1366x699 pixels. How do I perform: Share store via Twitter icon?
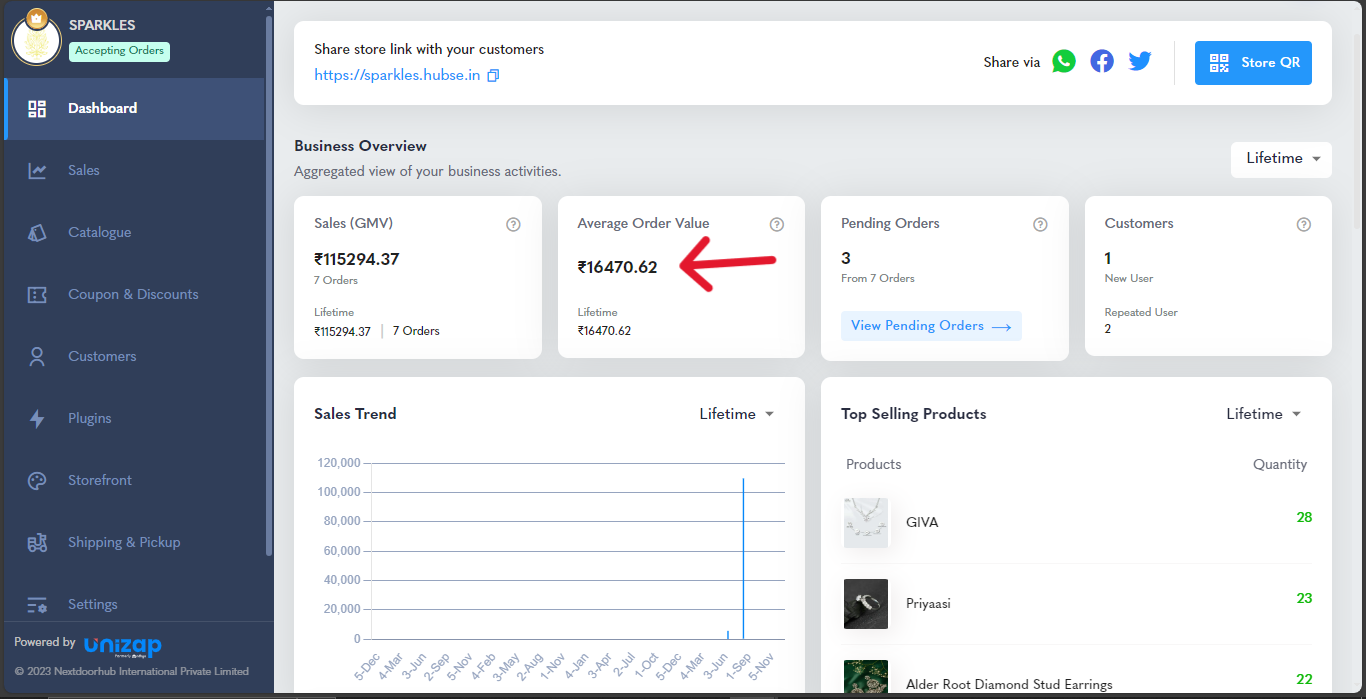[x=1140, y=61]
